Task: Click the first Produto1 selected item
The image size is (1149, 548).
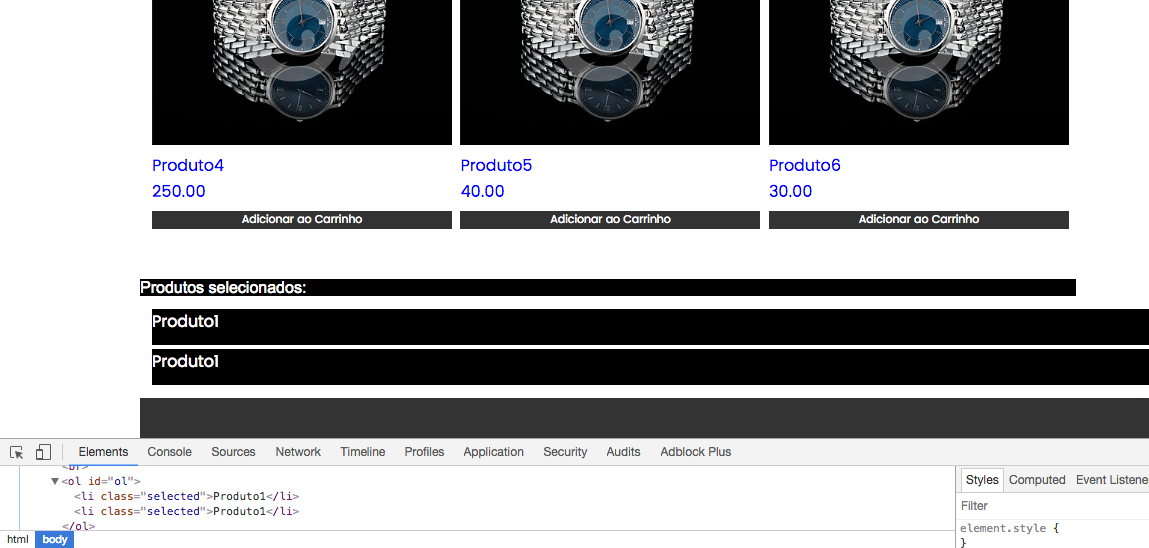Action: click(650, 327)
